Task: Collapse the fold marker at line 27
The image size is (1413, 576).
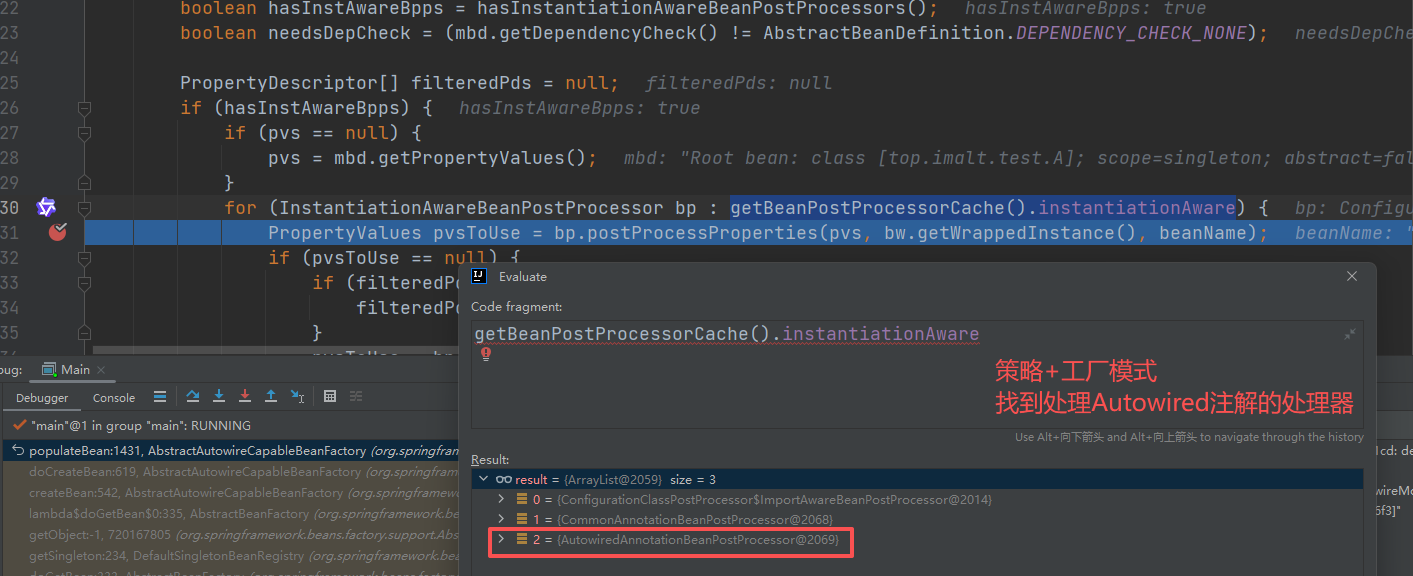Action: point(85,133)
